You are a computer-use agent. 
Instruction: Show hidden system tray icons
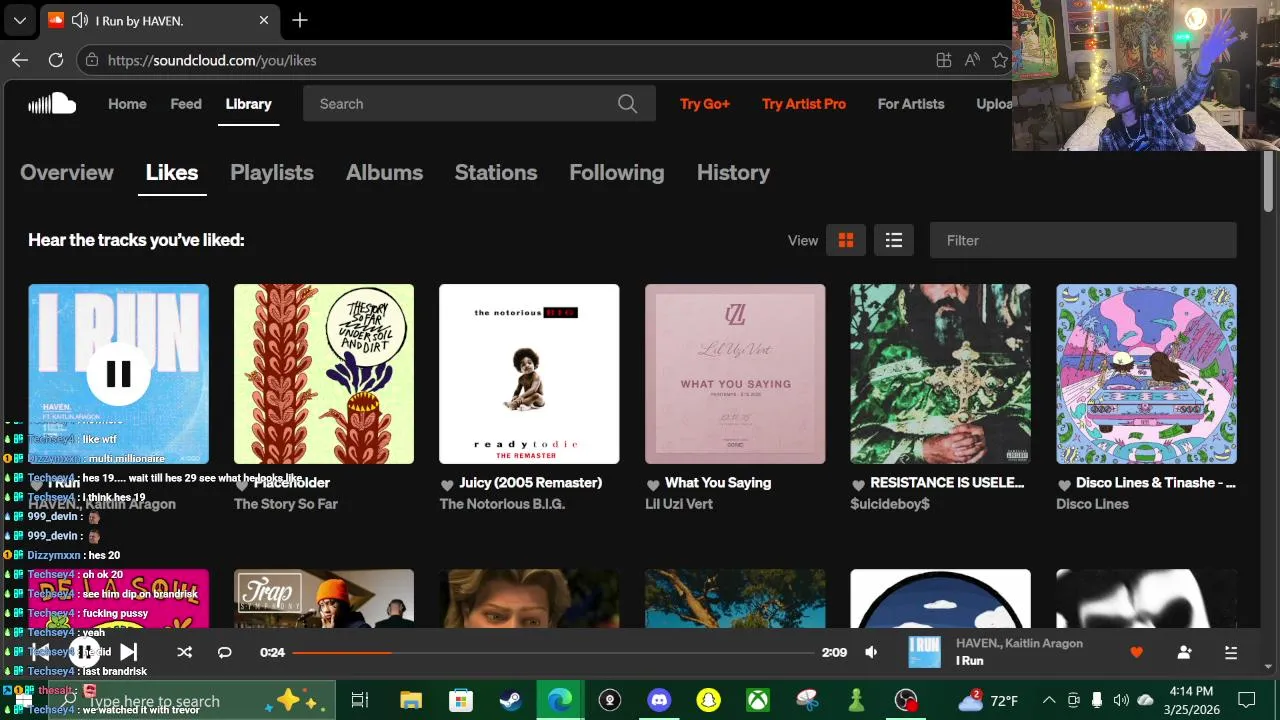pos(1049,700)
